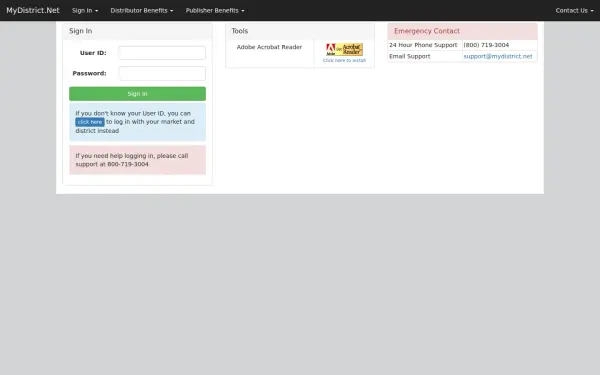Screen dimensions: 600x375
Task: Click the Tools panel heading
Action: (300, 31)
